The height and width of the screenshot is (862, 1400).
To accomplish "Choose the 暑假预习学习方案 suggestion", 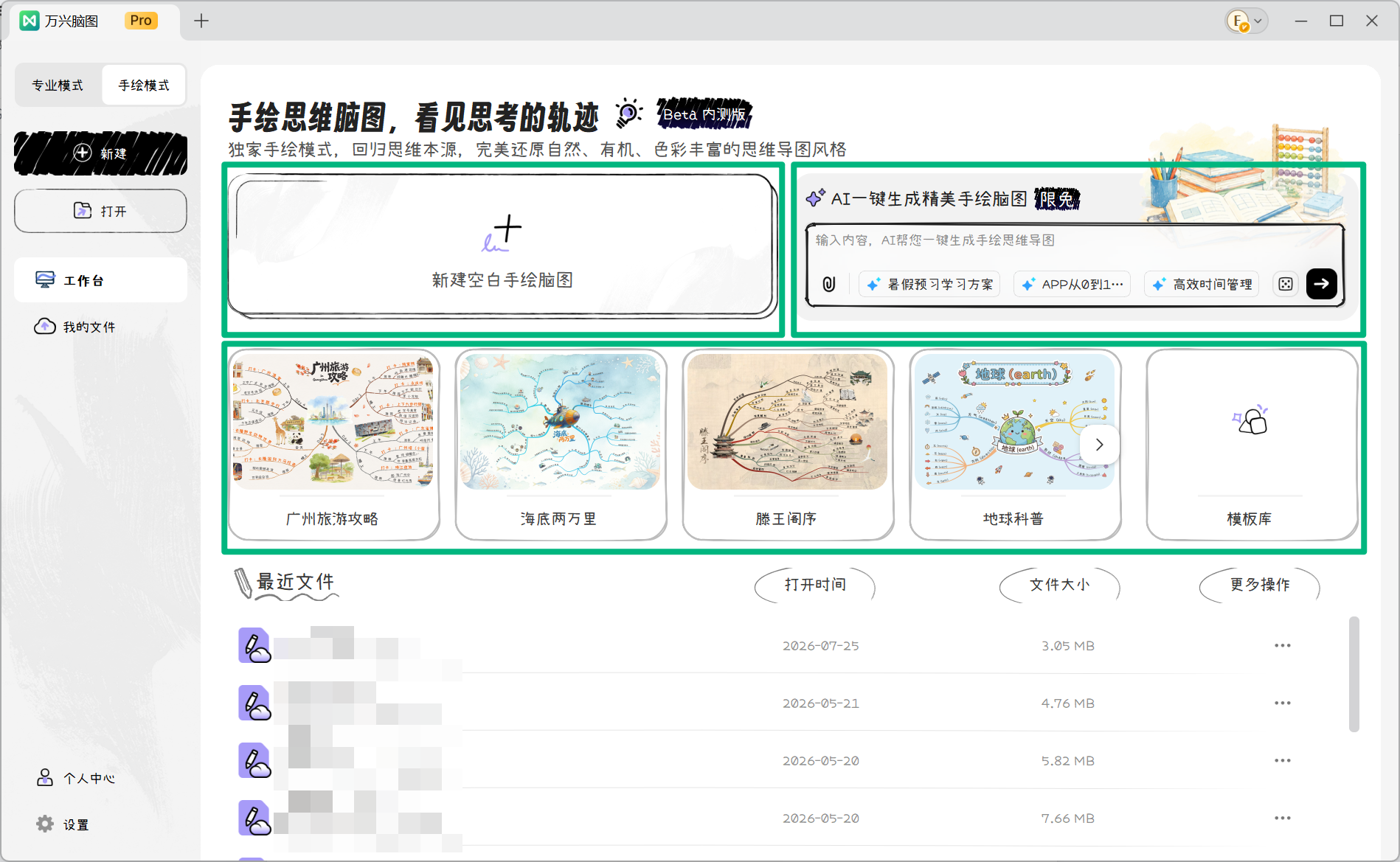I will pos(929,284).
